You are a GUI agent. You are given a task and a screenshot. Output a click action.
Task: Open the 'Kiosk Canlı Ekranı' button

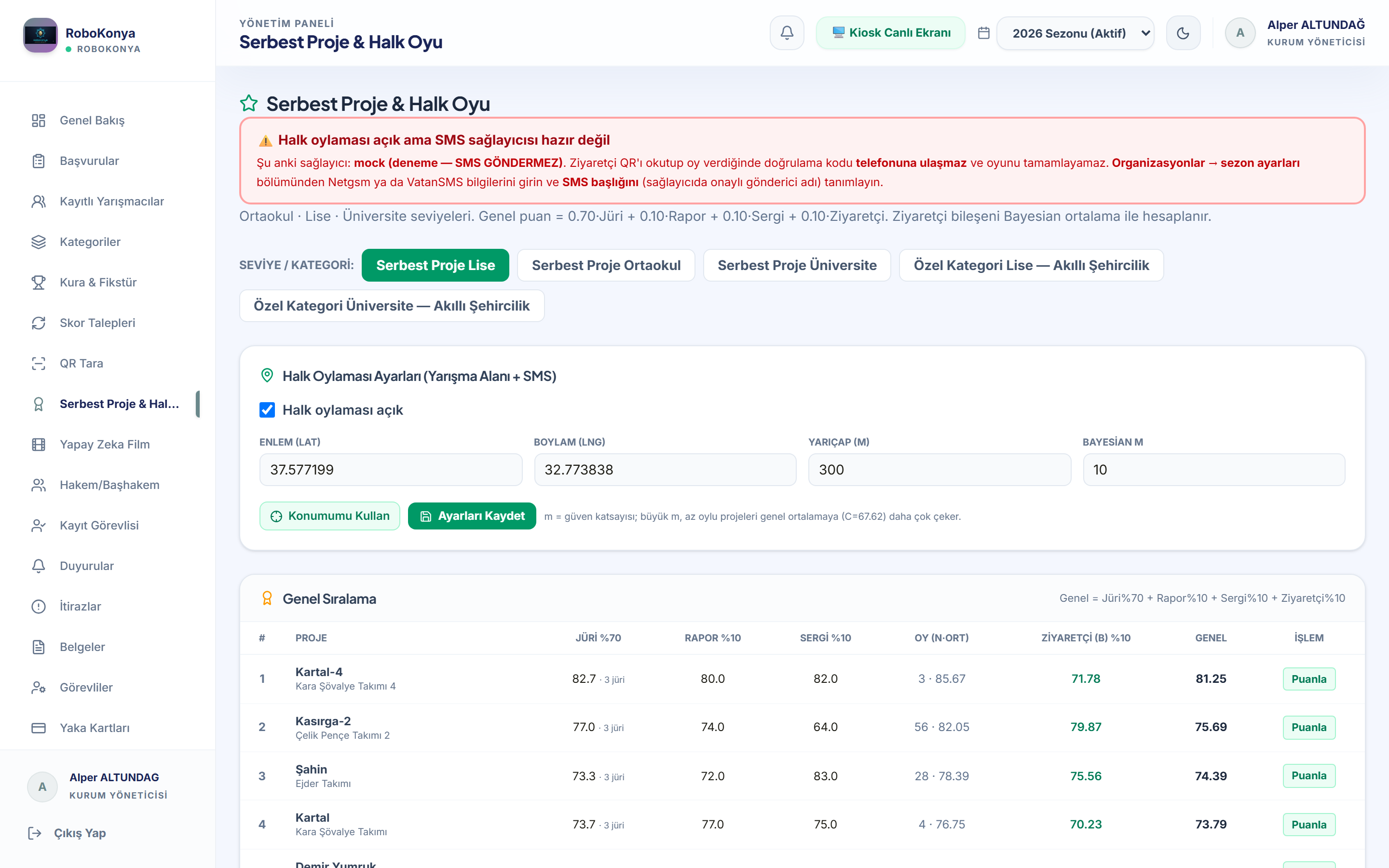(891, 33)
